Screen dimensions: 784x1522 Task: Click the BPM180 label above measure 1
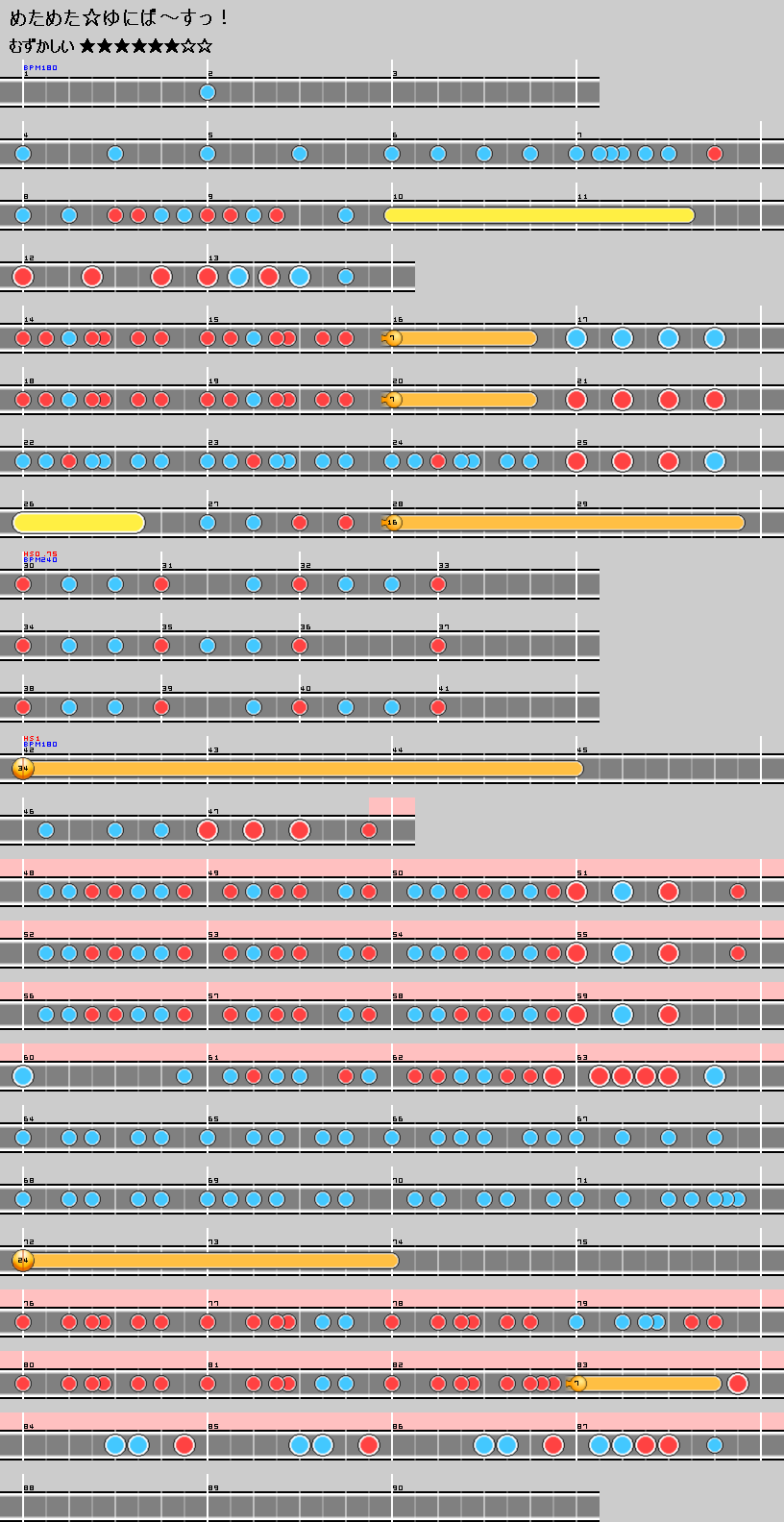click(x=40, y=68)
